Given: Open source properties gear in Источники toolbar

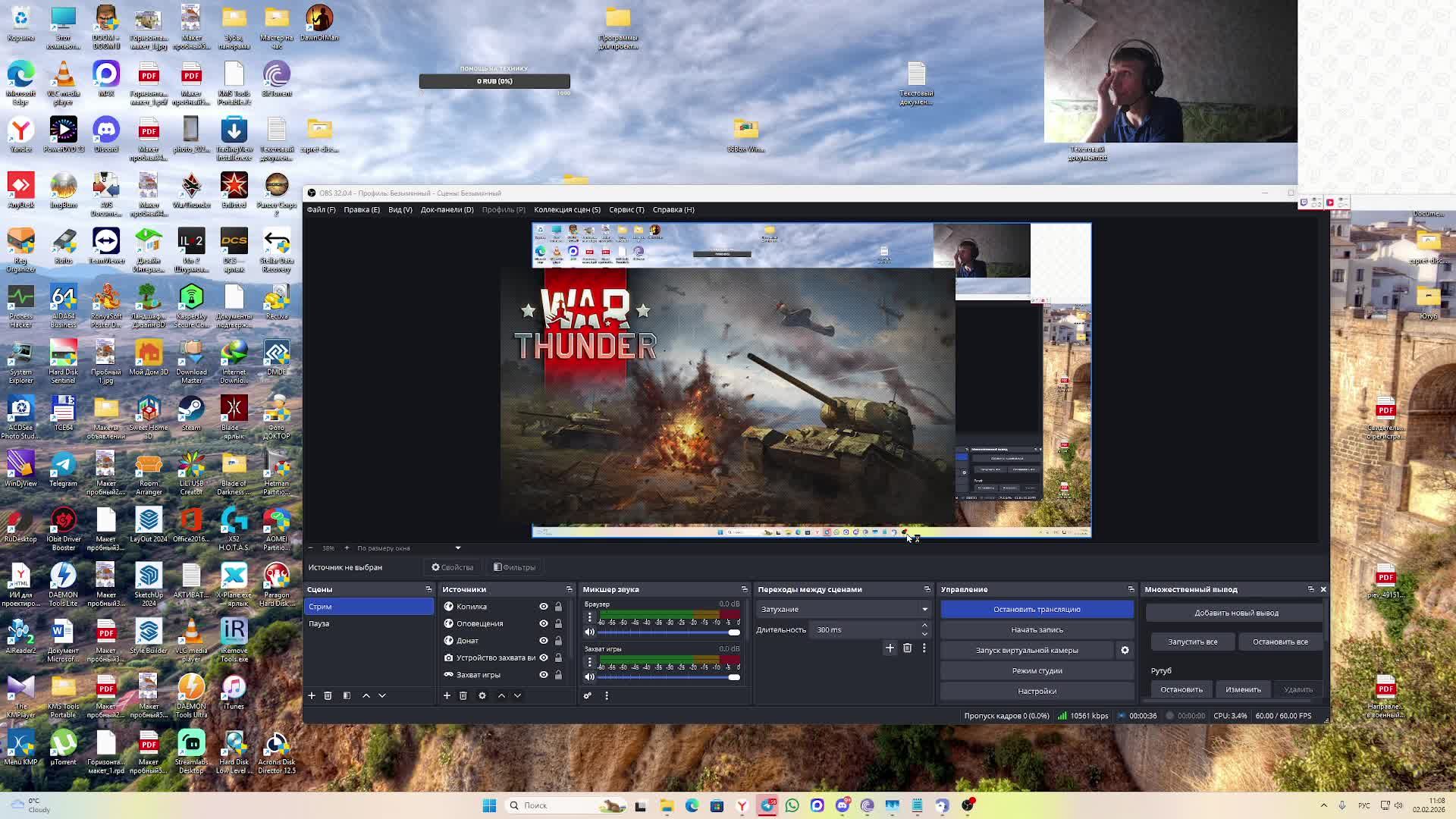Looking at the screenshot, I should click(x=482, y=695).
